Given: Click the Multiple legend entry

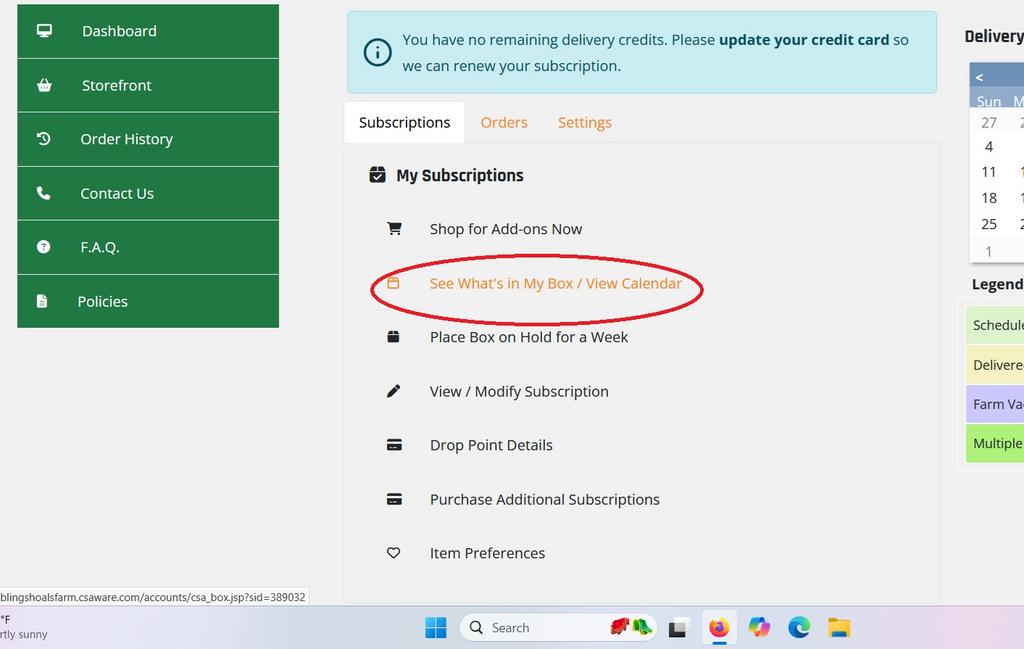Looking at the screenshot, I should click(995, 443).
